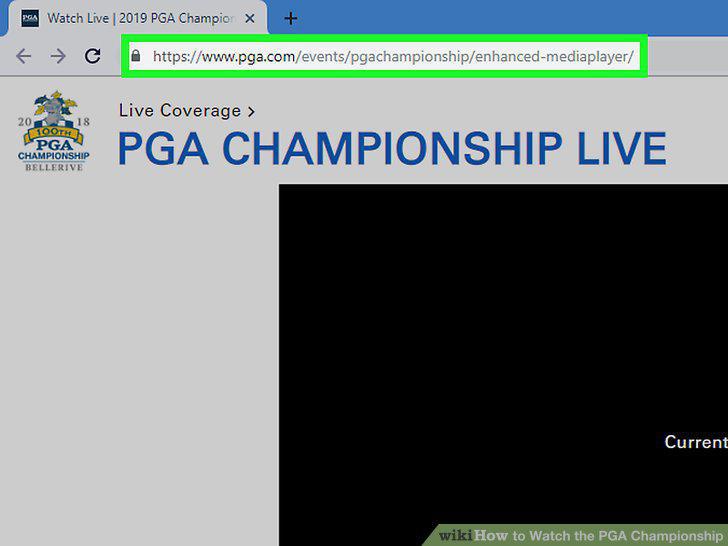
Task: Reload the PGA Championship page
Action: pyautogui.click(x=93, y=56)
